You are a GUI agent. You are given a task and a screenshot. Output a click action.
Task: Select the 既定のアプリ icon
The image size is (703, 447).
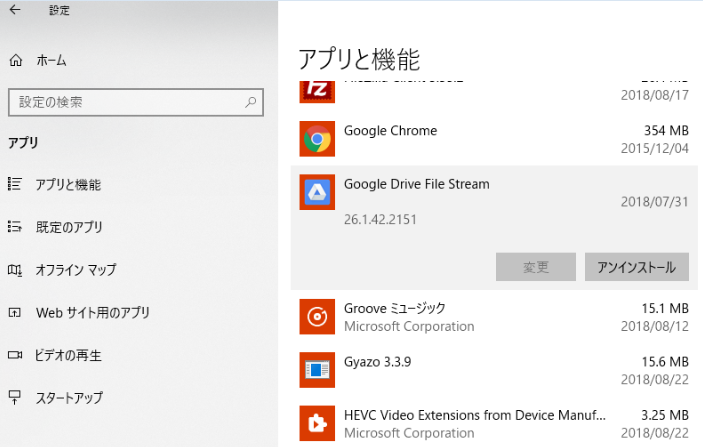click(x=14, y=226)
